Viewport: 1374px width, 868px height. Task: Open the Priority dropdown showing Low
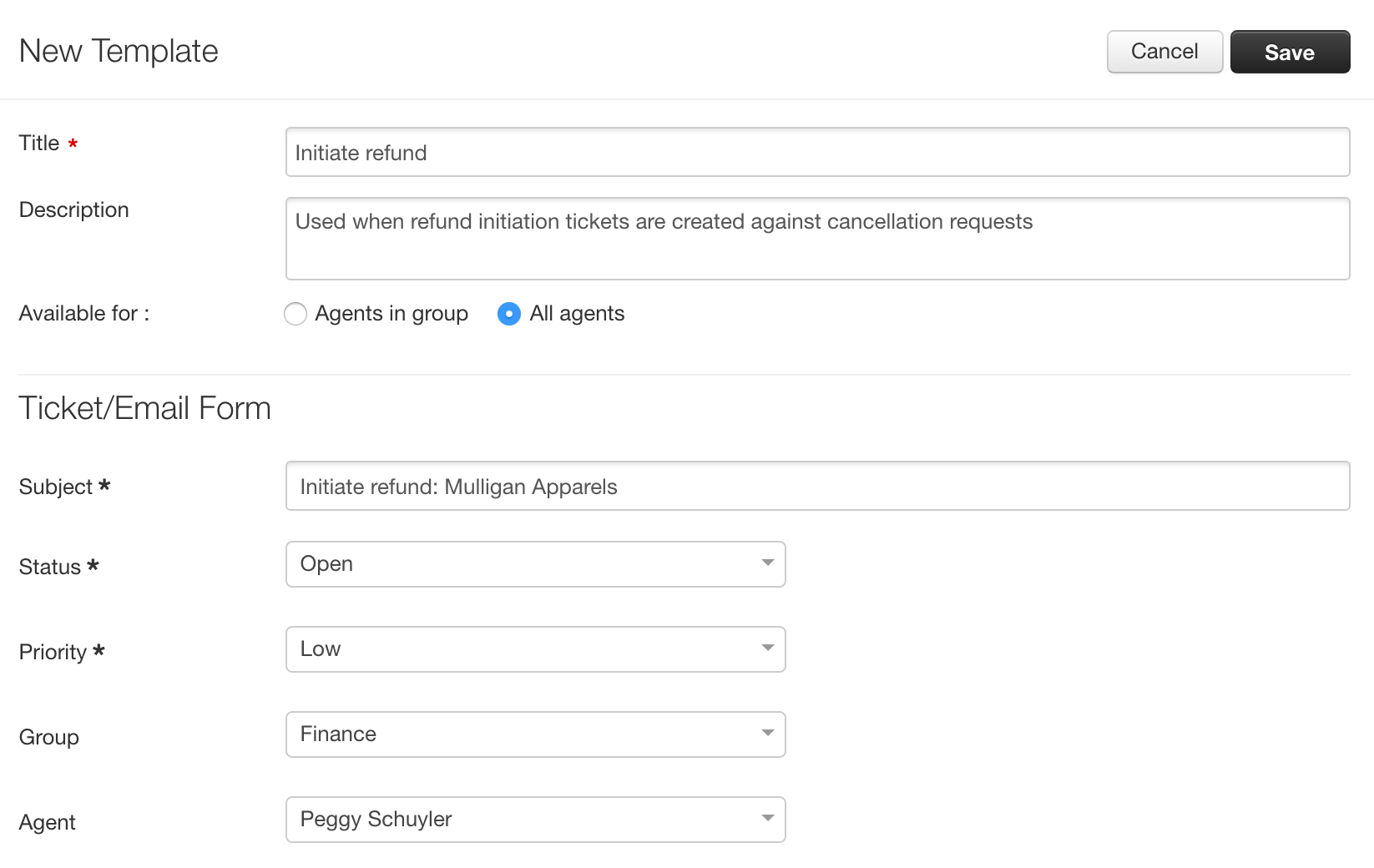[535, 649]
